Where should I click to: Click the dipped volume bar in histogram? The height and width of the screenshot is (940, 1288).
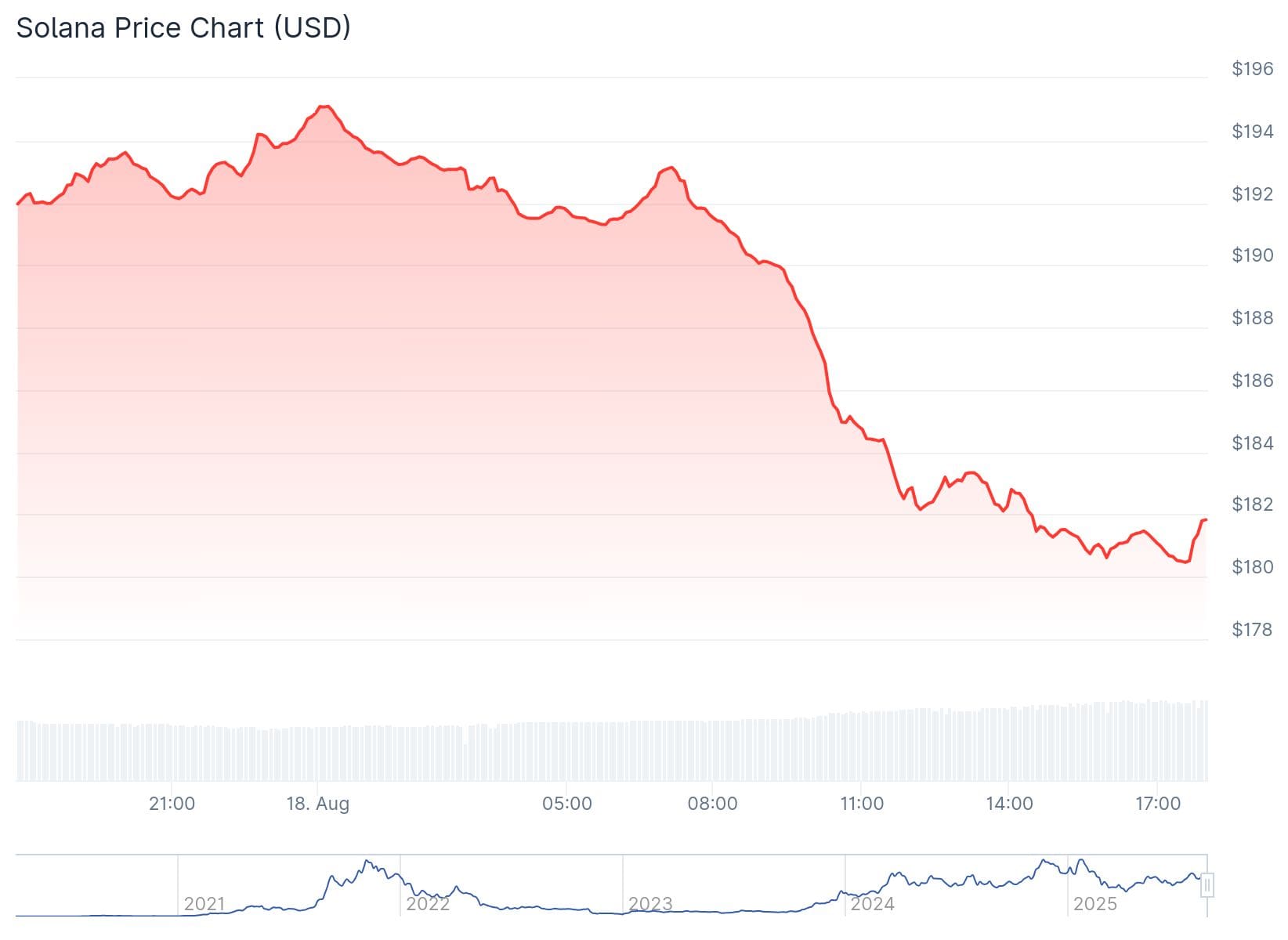click(x=466, y=762)
